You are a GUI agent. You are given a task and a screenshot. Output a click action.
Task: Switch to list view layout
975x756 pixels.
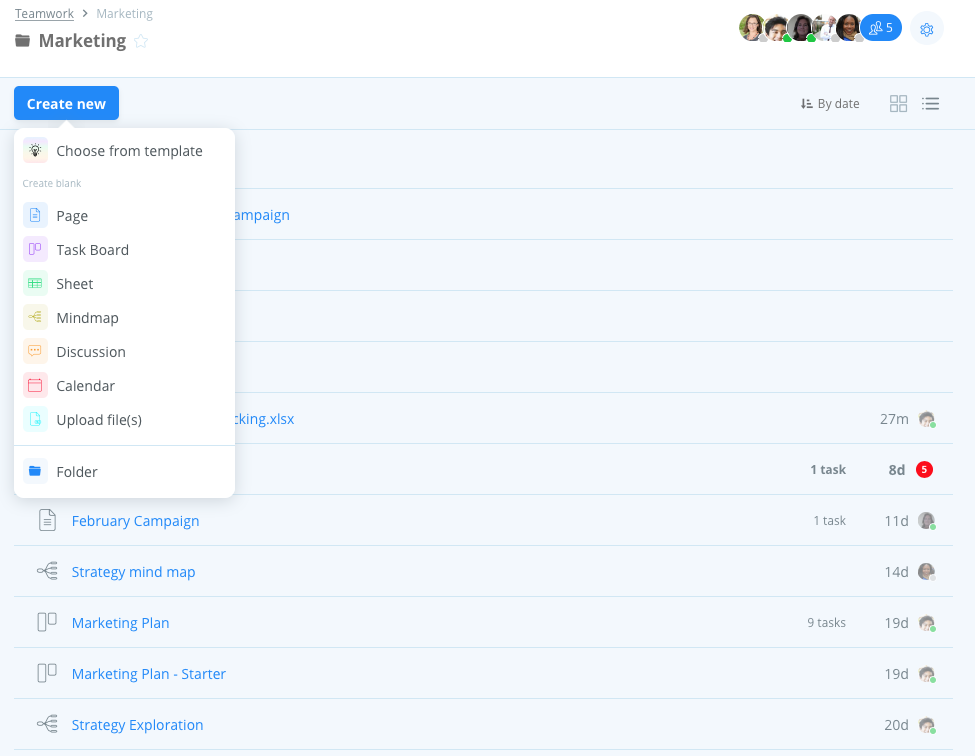click(x=931, y=104)
